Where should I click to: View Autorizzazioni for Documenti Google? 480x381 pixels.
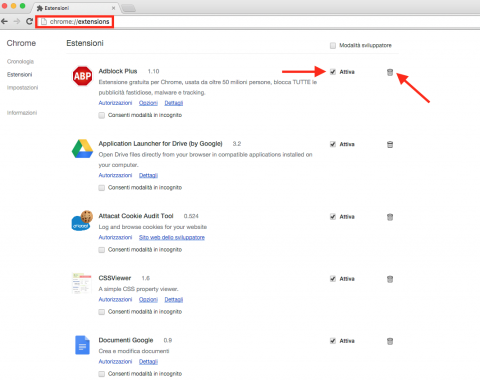[115, 361]
